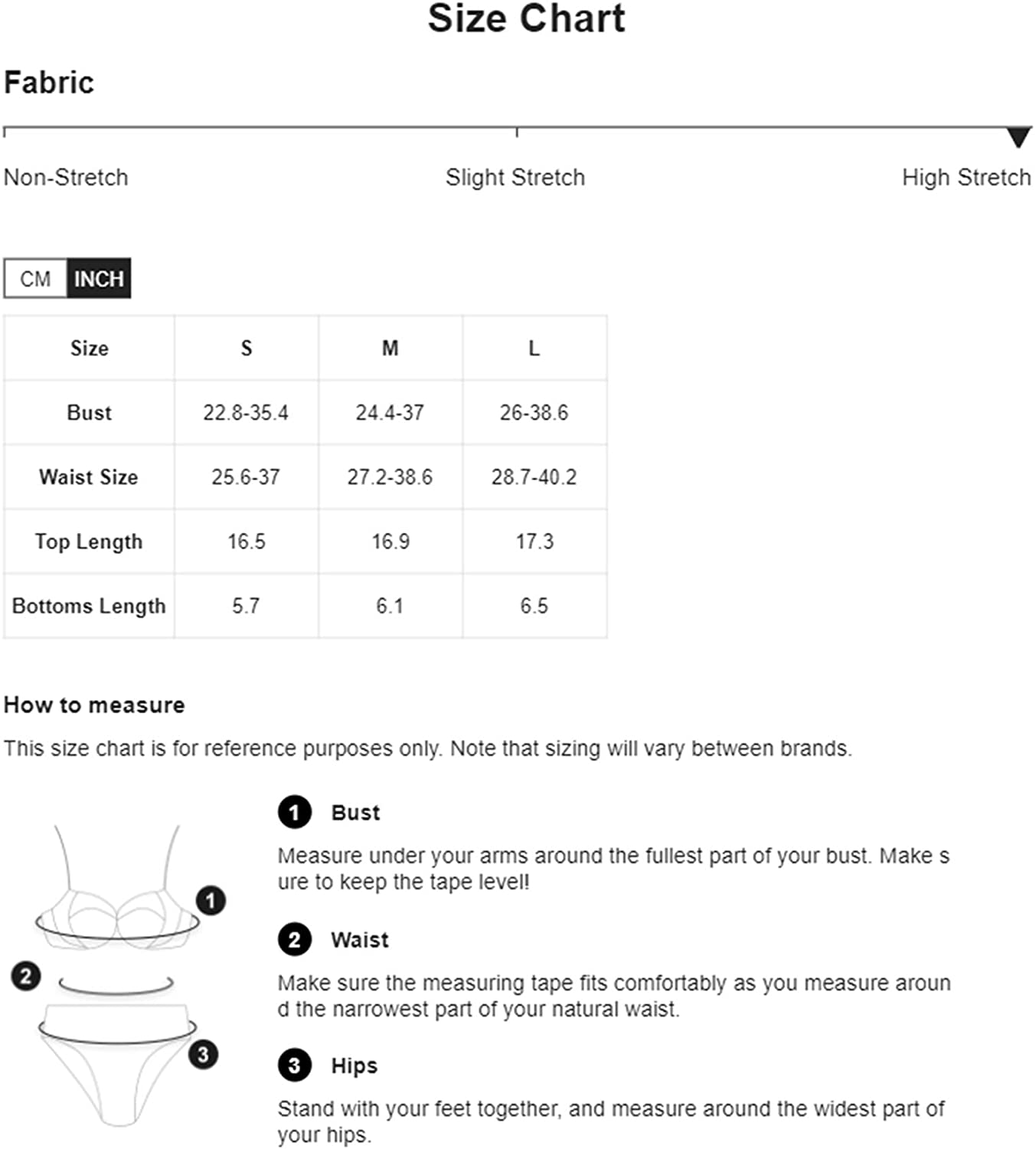The width and height of the screenshot is (1036, 1149).
Task: Click marker 2 beside the waist ellipse diagram
Action: tap(26, 976)
